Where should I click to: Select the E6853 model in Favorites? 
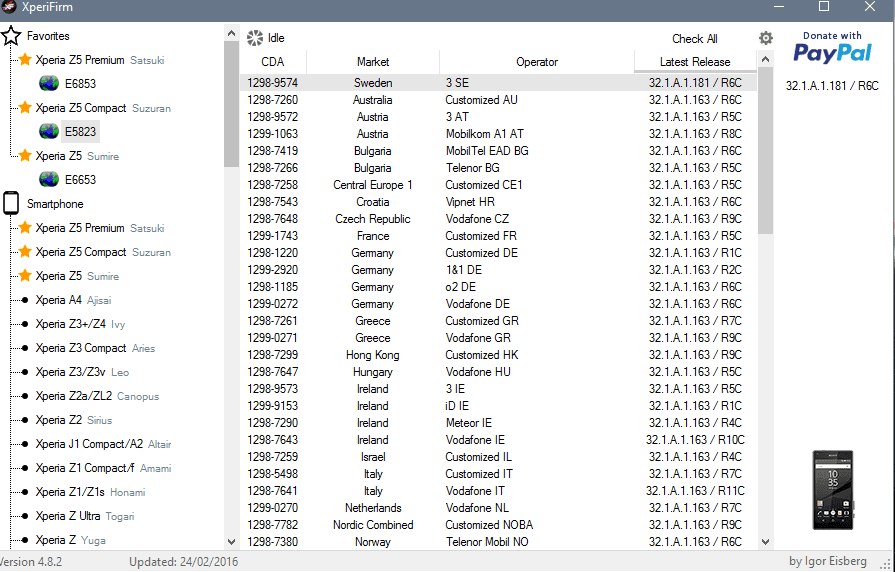point(80,84)
